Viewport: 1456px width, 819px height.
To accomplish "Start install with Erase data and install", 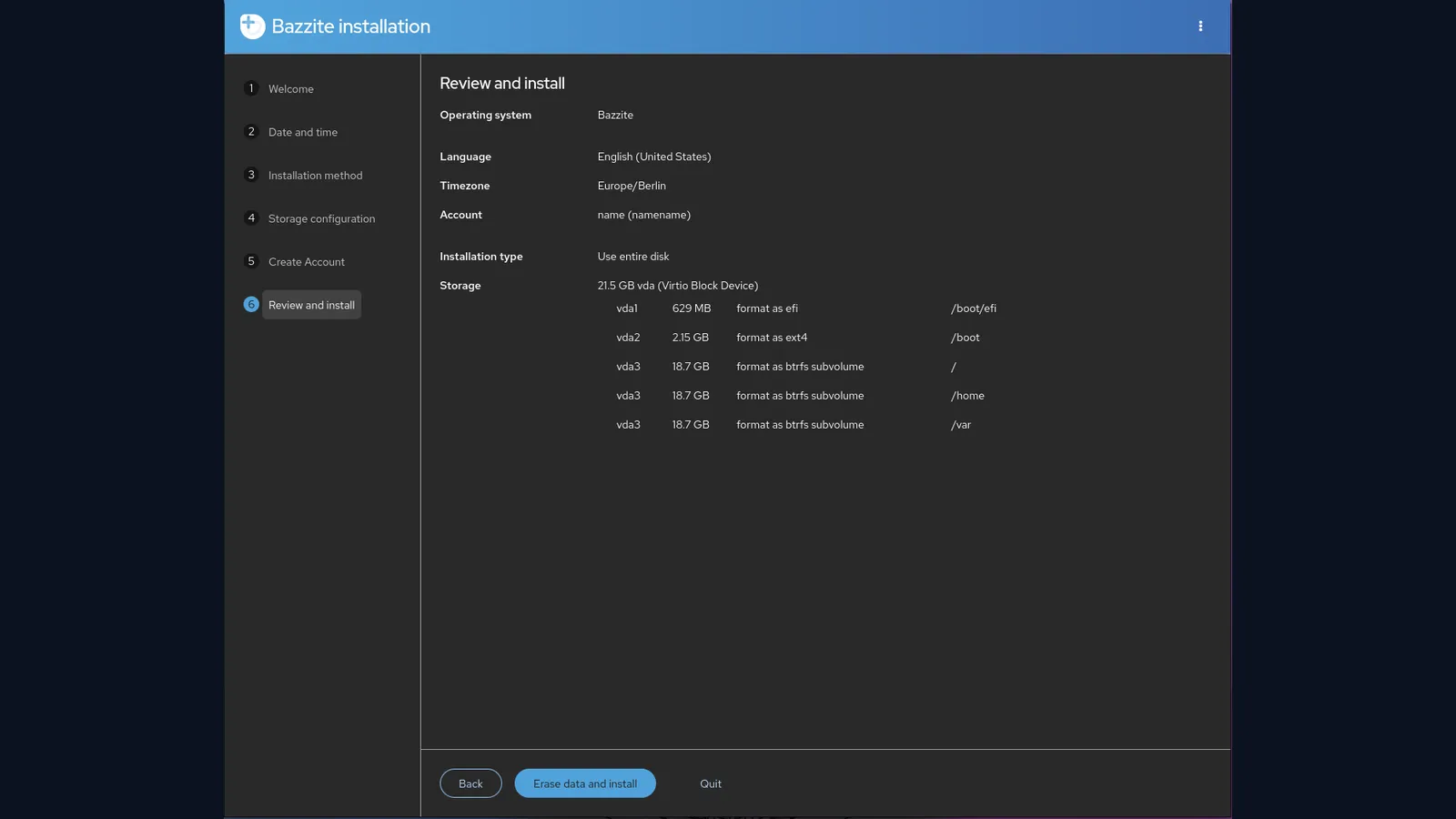I will [x=585, y=784].
